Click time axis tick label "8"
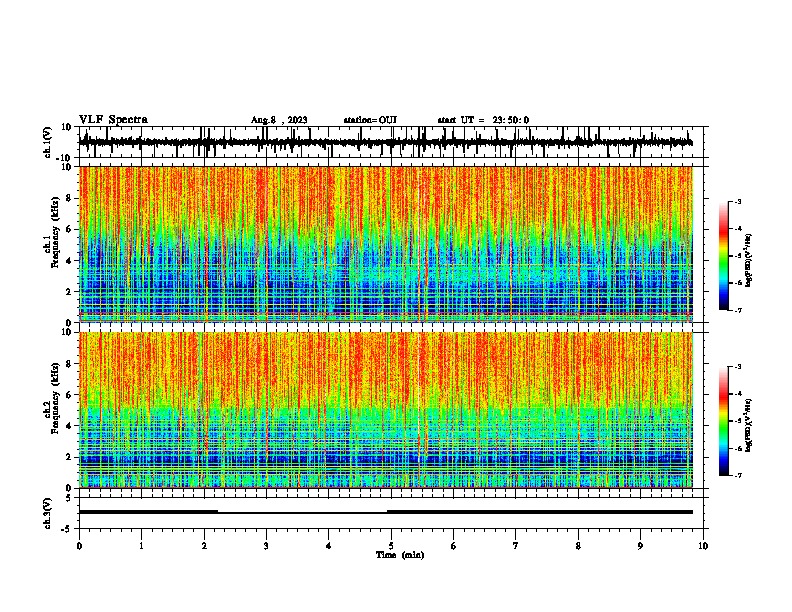Viewport: 792px width, 612px height. click(578, 546)
